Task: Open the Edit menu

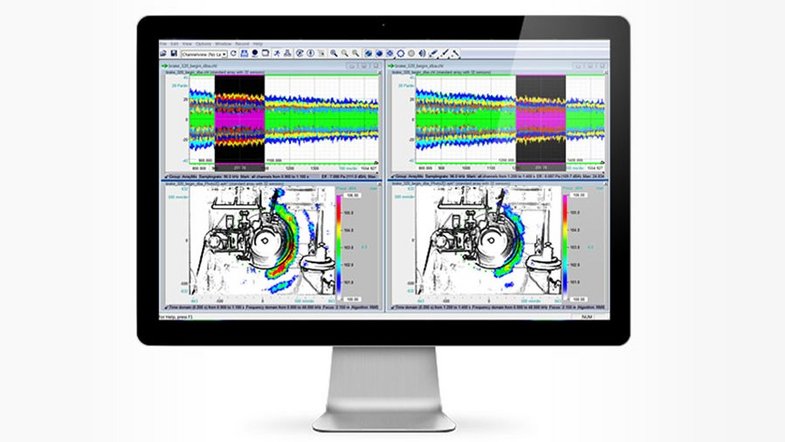Action: (x=174, y=44)
